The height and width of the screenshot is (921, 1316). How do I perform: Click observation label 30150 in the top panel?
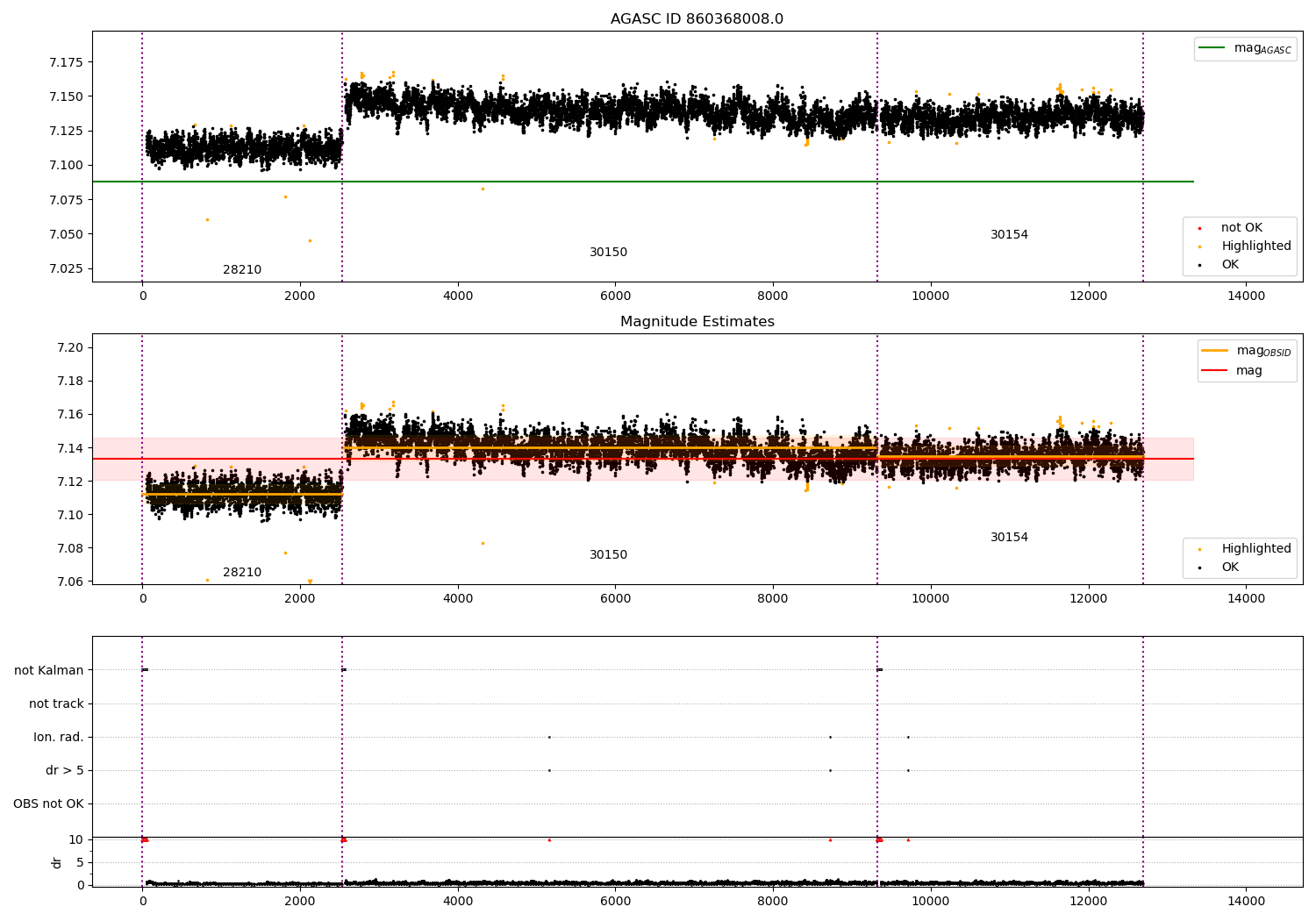tap(608, 253)
